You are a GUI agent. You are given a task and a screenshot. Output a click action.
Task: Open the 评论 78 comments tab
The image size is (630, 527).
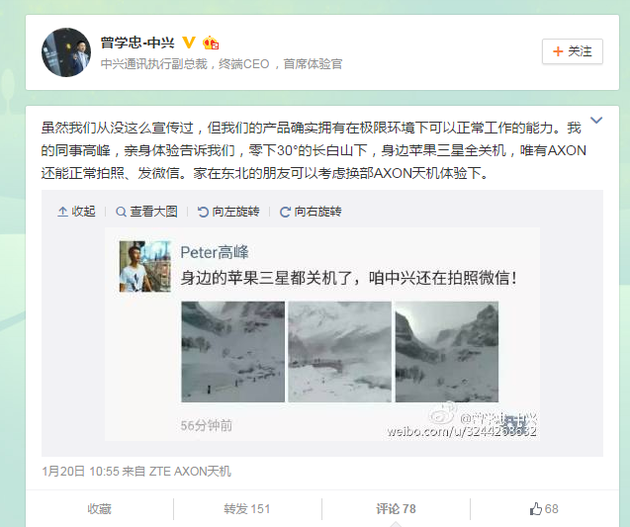tap(396, 509)
